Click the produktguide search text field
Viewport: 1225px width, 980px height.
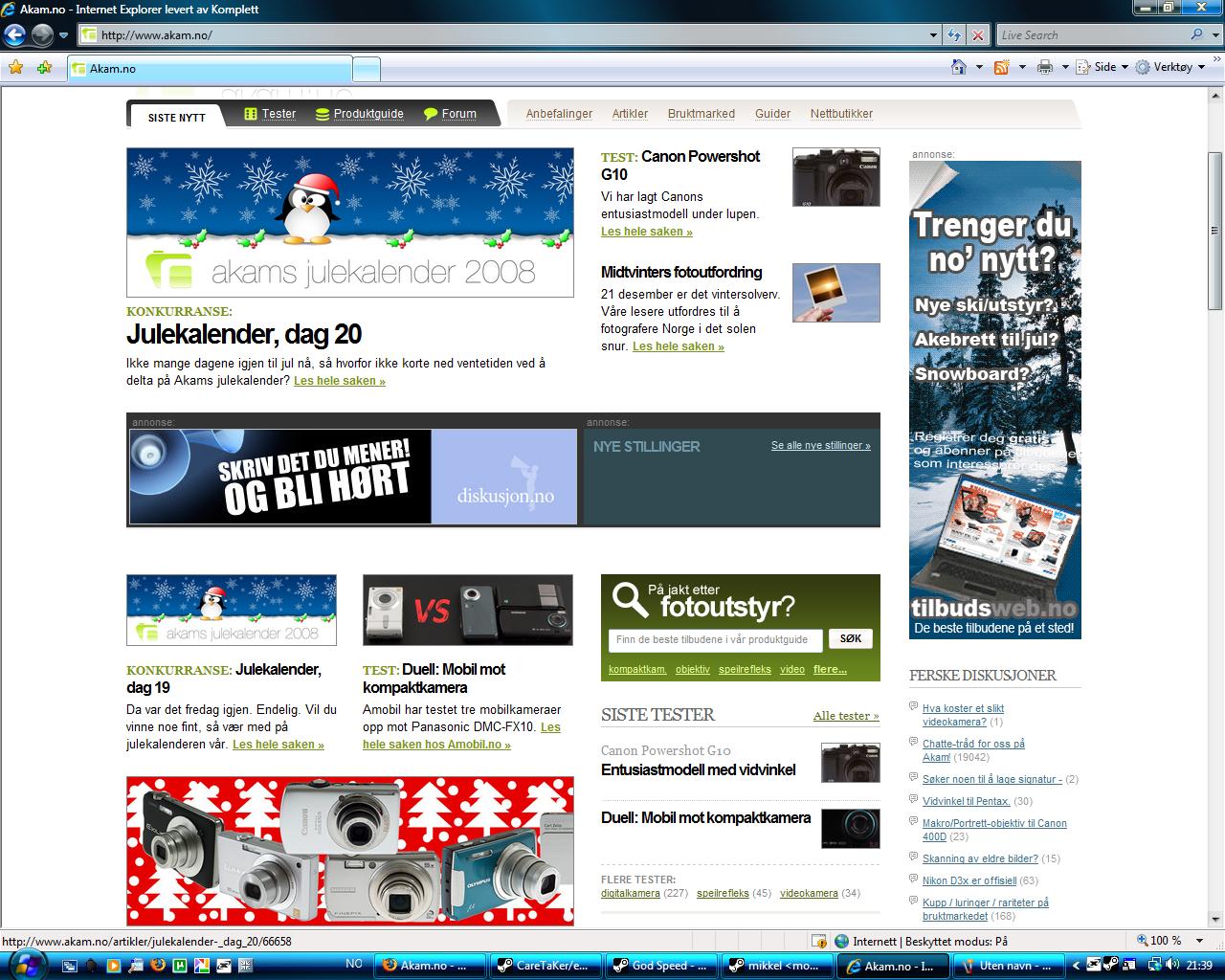[x=715, y=639]
